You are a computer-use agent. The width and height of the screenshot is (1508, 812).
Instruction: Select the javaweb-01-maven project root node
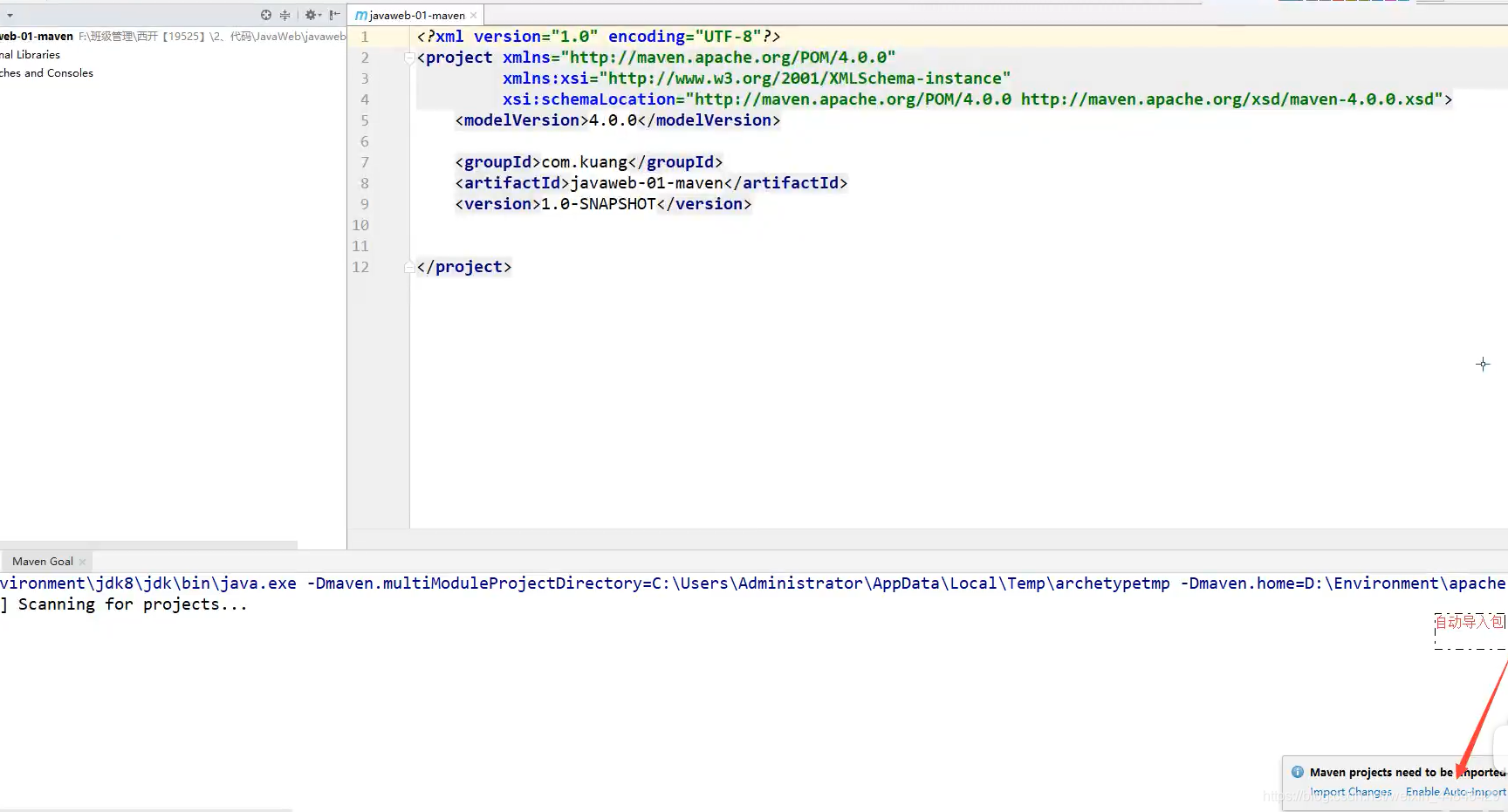coord(37,37)
